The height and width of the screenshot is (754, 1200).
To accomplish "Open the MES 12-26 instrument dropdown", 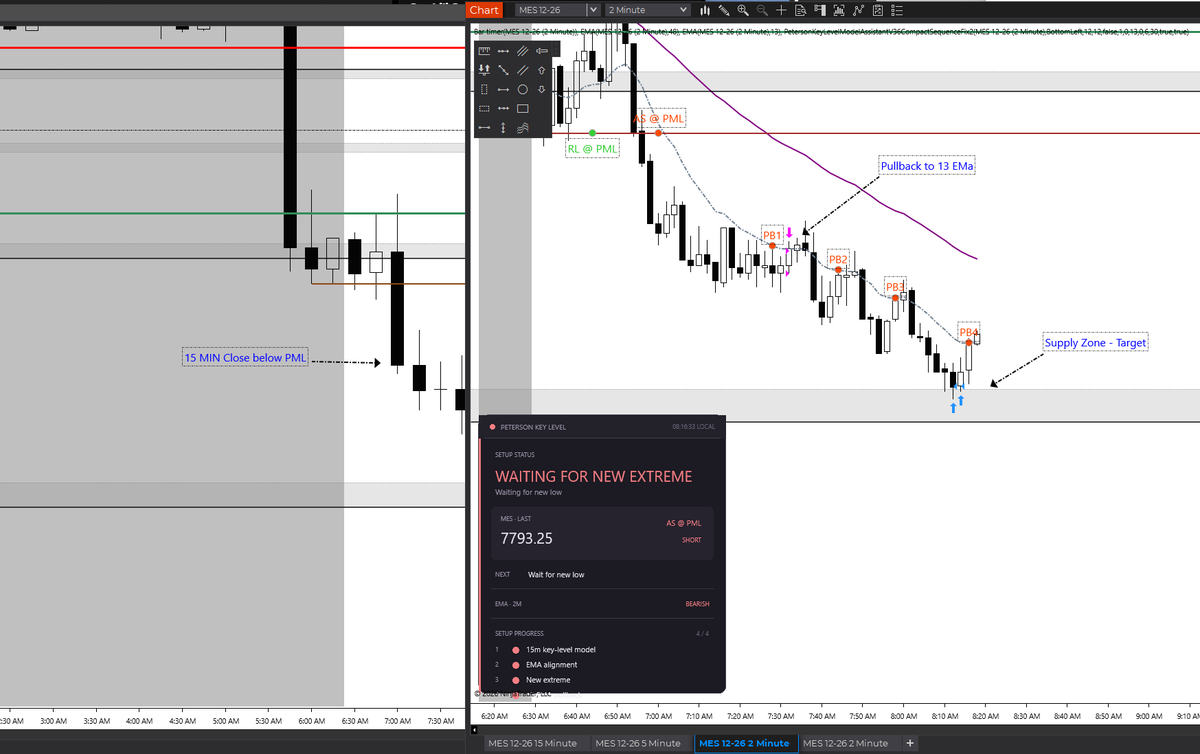I will (556, 10).
